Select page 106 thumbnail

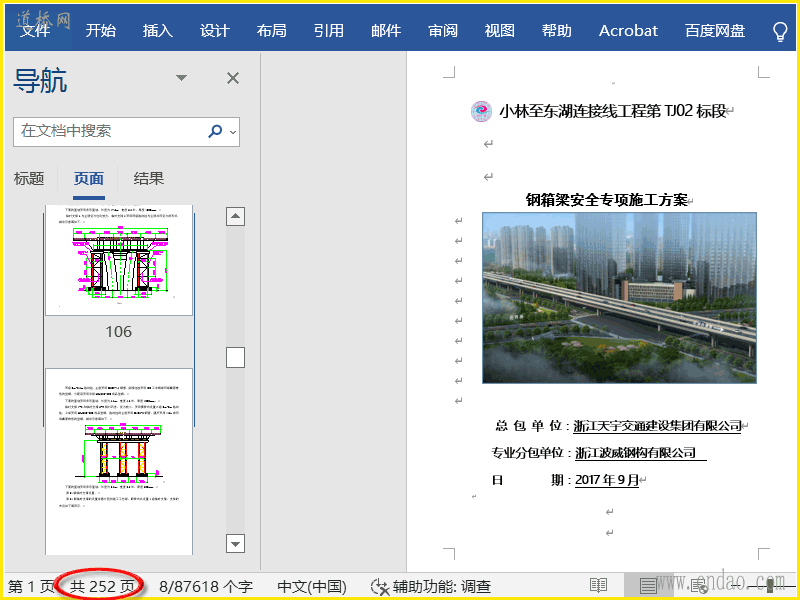pos(119,263)
